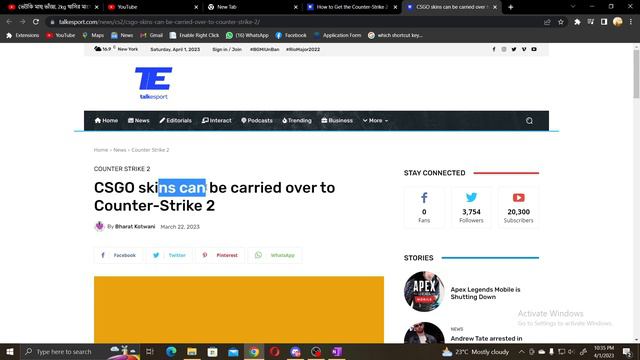Image resolution: width=640 pixels, height=360 pixels.
Task: Bookmark this page with the star icon
Action: click(561, 22)
